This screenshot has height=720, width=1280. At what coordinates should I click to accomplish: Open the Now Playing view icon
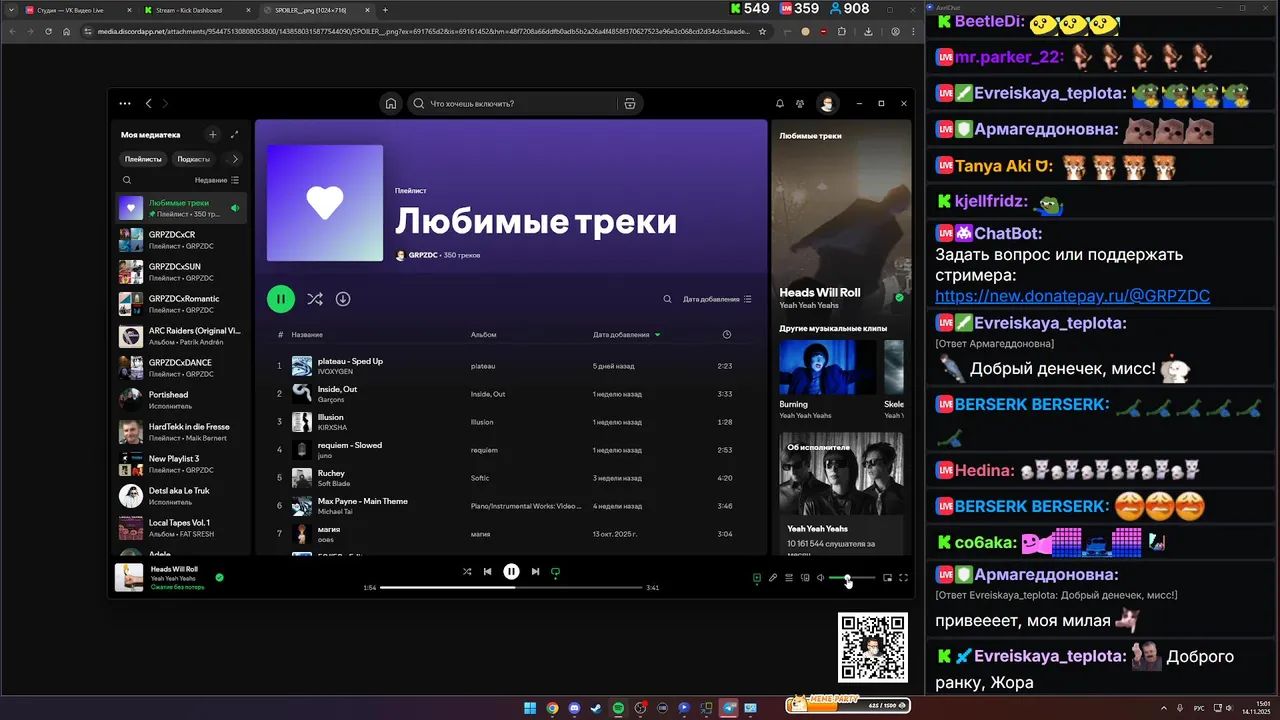pyautogui.click(x=757, y=577)
